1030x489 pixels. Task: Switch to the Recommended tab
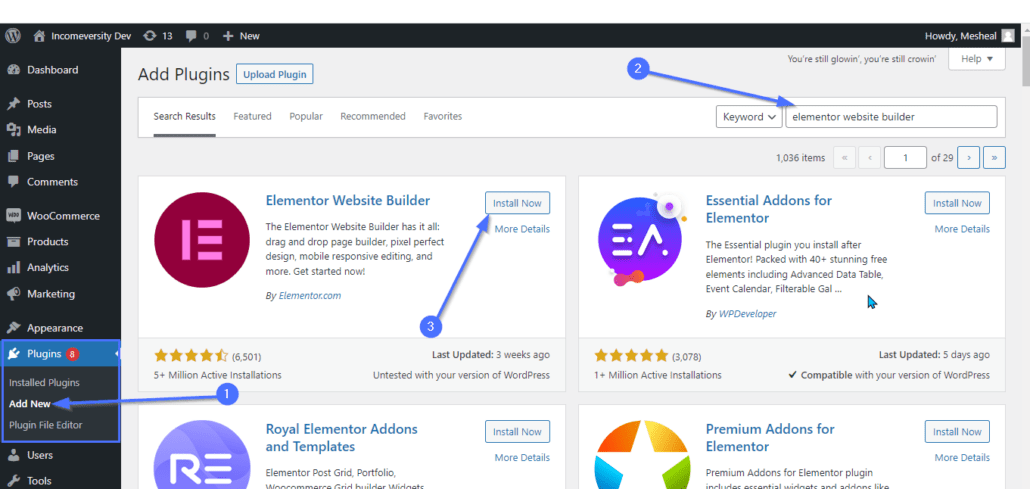(x=373, y=116)
